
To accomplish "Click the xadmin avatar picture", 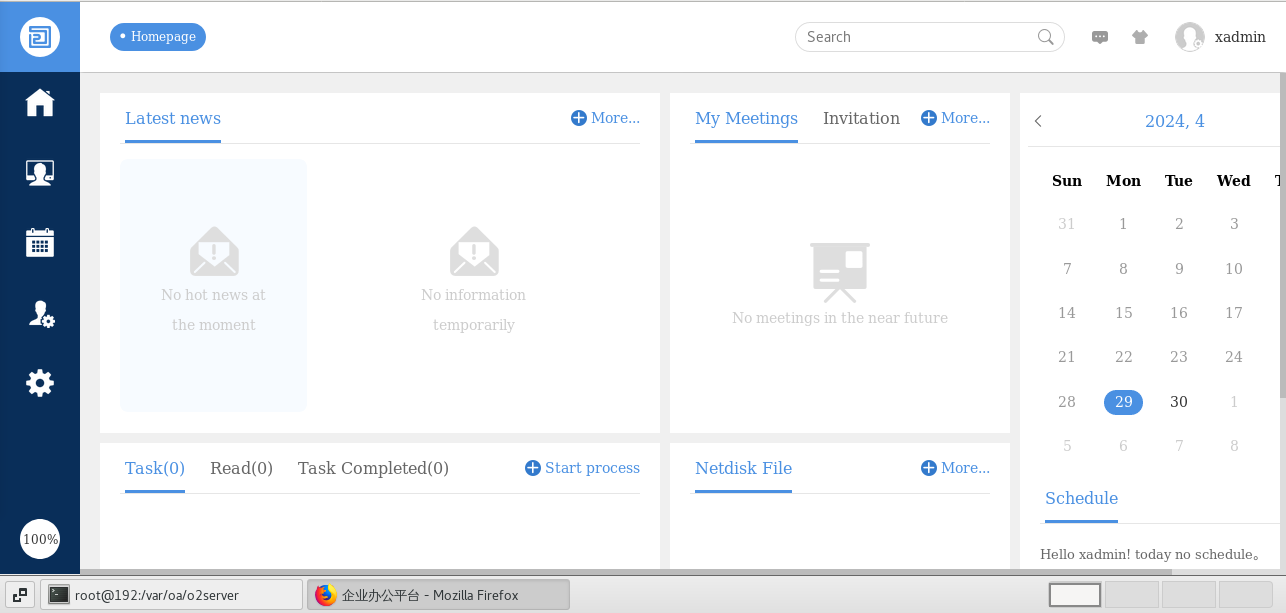I will click(1190, 37).
